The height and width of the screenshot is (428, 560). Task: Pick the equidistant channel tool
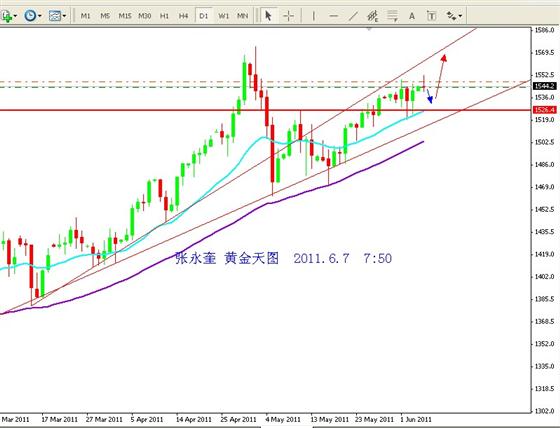point(372,16)
